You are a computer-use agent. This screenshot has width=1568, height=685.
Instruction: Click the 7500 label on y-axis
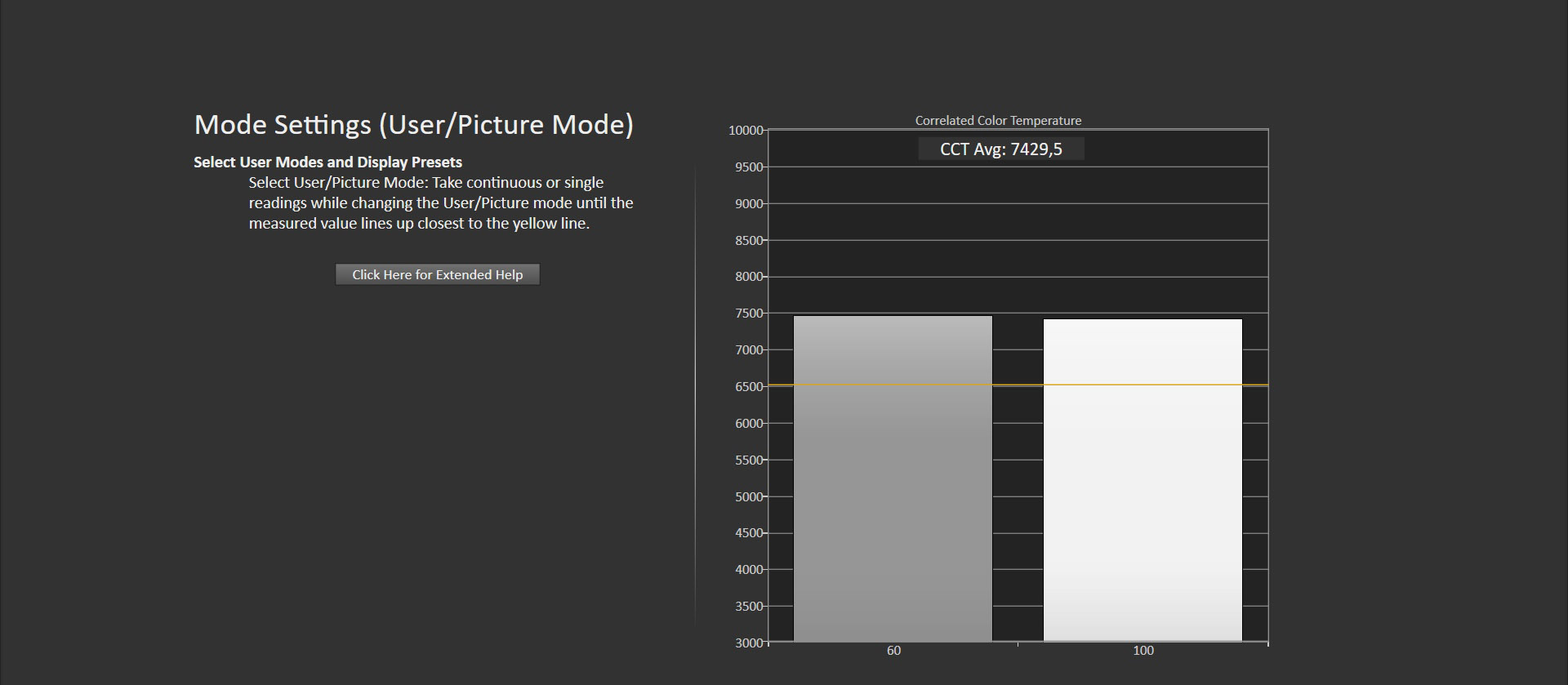[748, 314]
